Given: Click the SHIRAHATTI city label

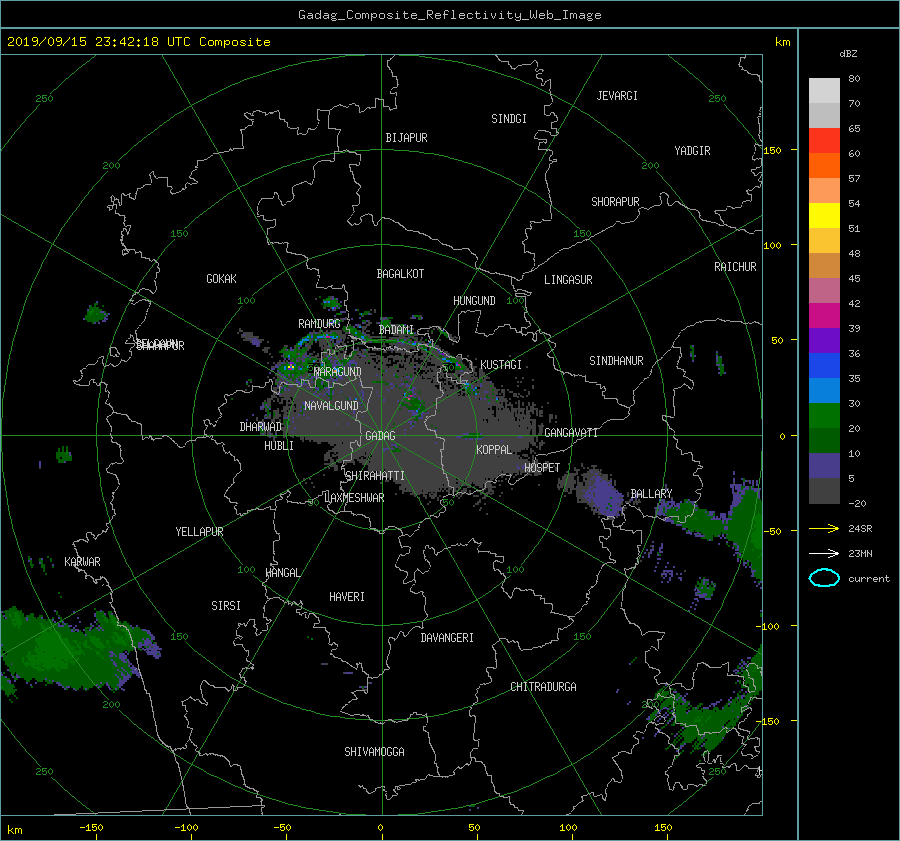Looking at the screenshot, I should click(374, 476).
